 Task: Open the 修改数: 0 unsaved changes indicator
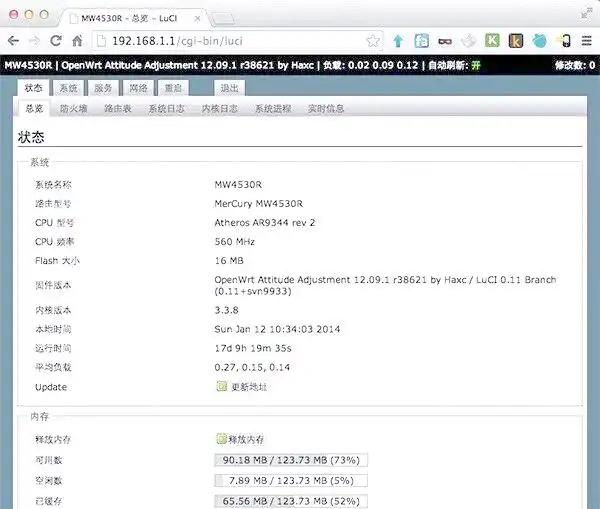click(575, 65)
